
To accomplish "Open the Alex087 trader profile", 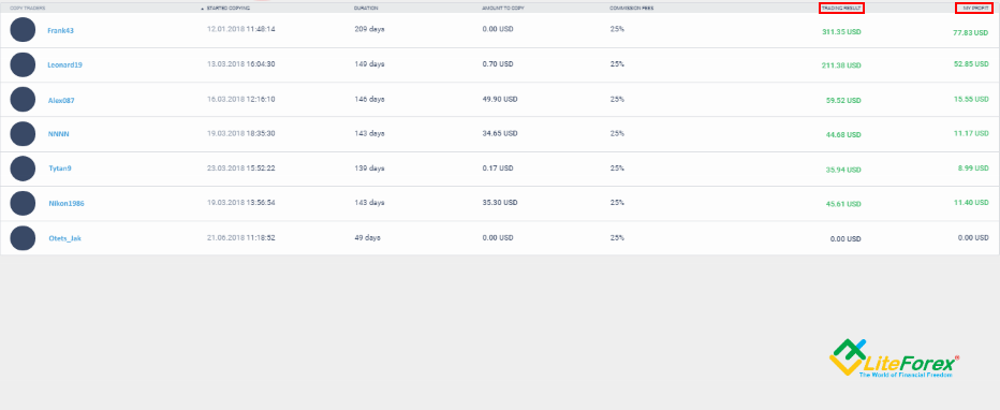I will [62, 100].
